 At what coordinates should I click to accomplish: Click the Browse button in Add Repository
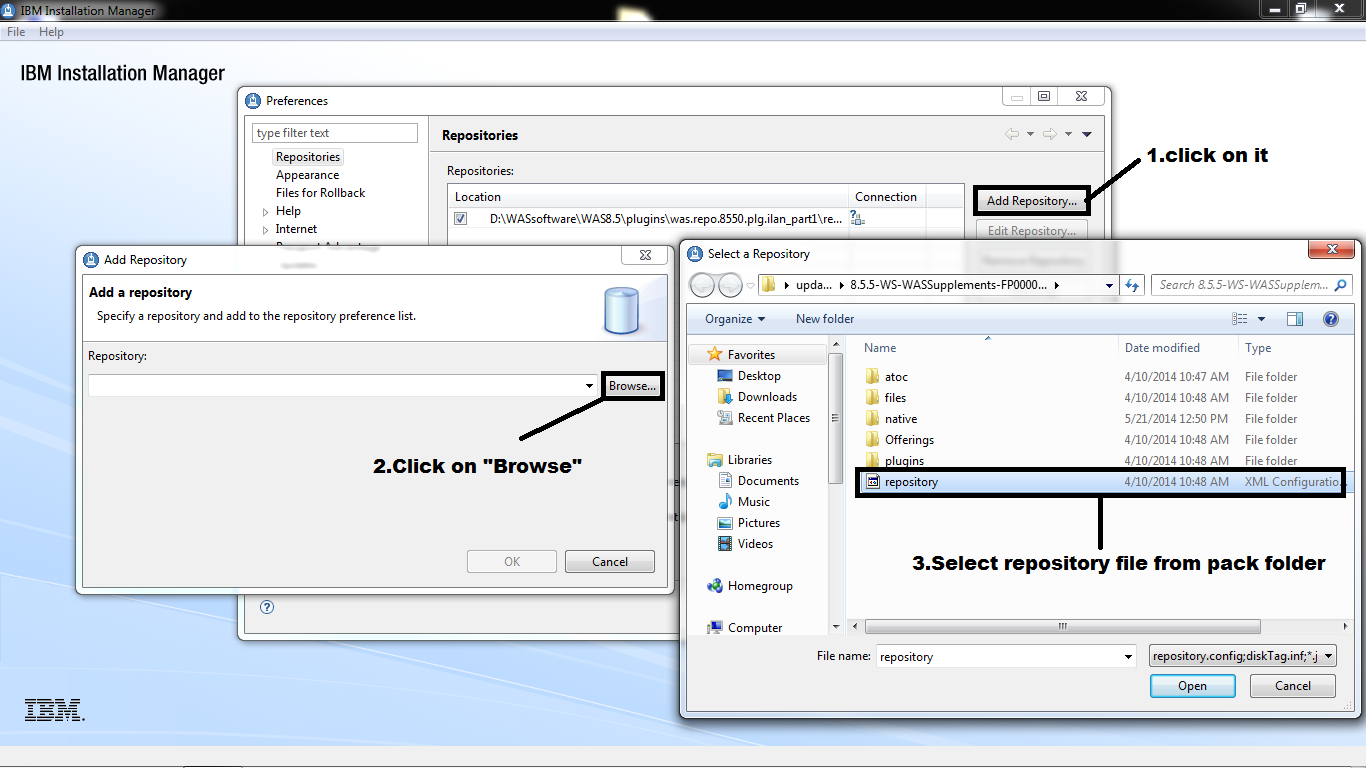point(631,385)
